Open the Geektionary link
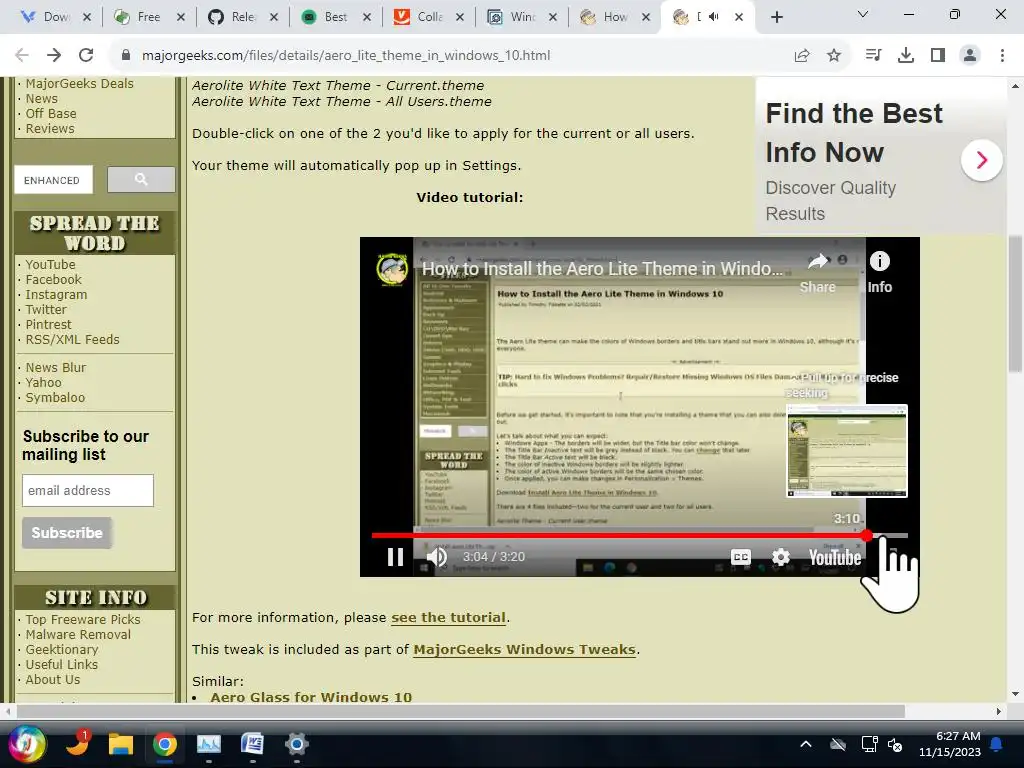 click(62, 649)
